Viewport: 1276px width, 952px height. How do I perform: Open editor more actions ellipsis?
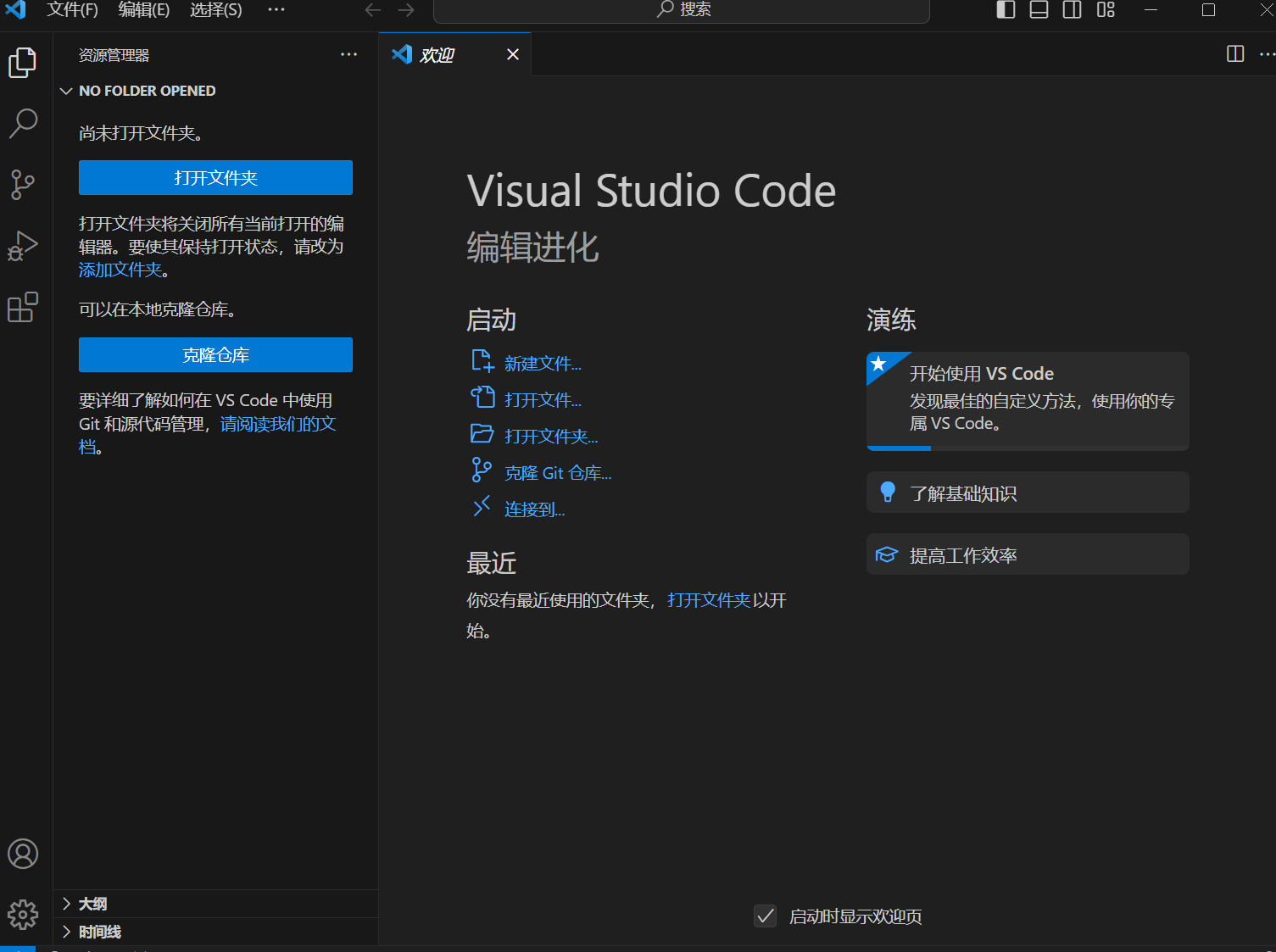[1268, 54]
